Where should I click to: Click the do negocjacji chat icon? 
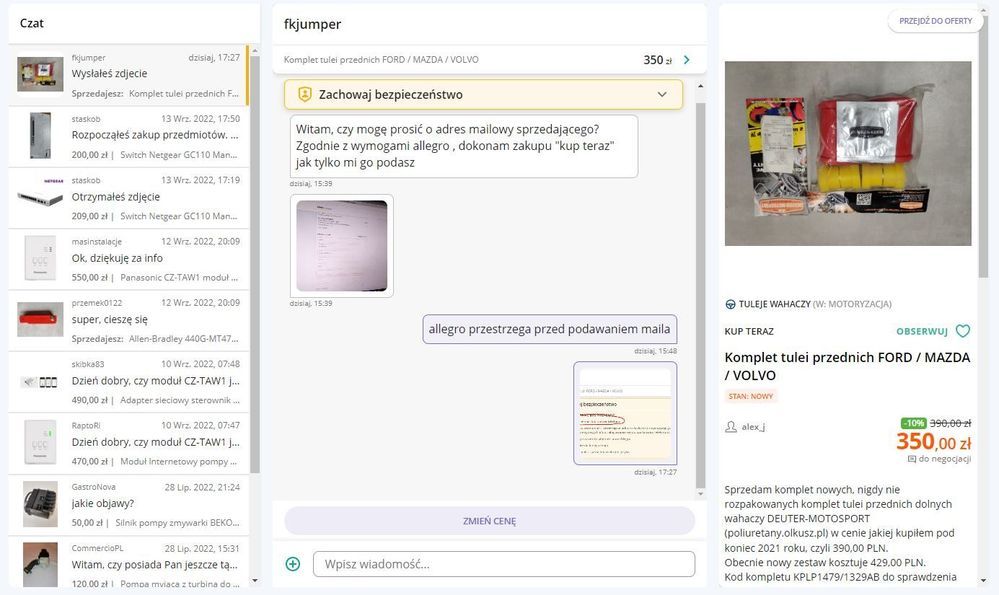coord(911,459)
